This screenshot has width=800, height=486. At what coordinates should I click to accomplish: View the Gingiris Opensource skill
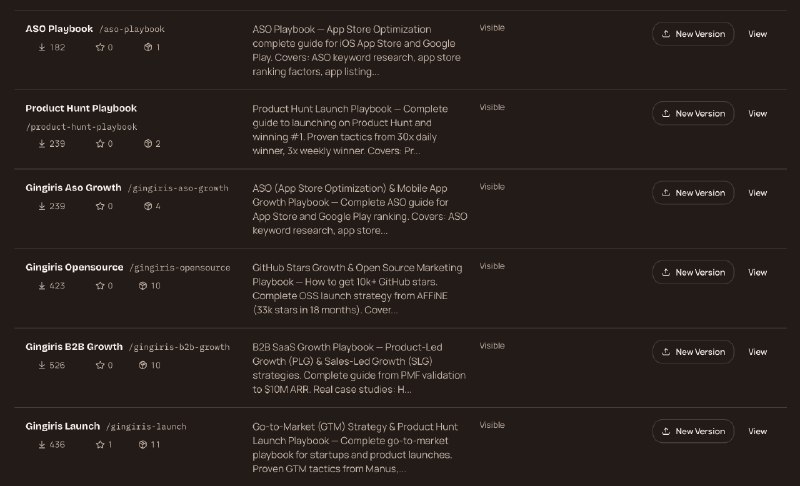pyautogui.click(x=757, y=272)
